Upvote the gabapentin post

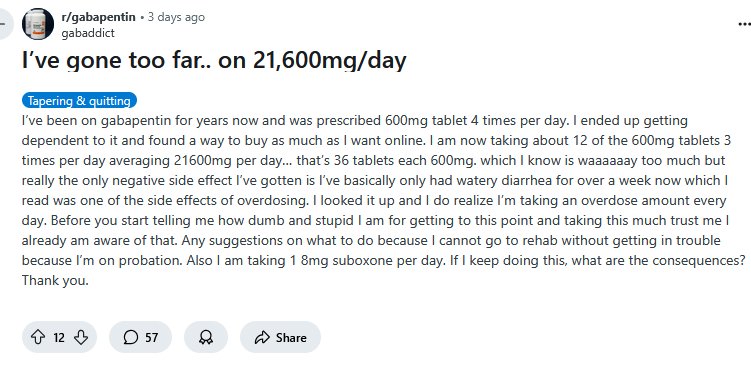click(x=38, y=338)
